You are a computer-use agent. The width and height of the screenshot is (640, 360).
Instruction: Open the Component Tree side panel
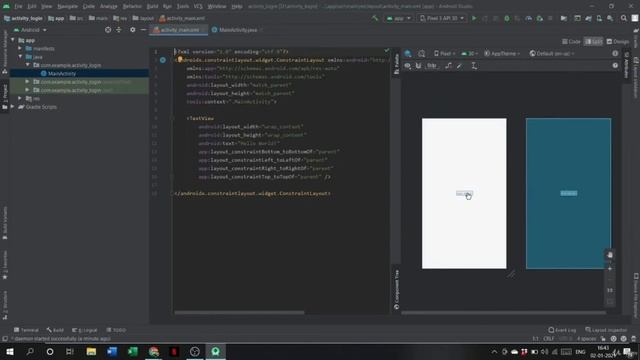(x=396, y=288)
